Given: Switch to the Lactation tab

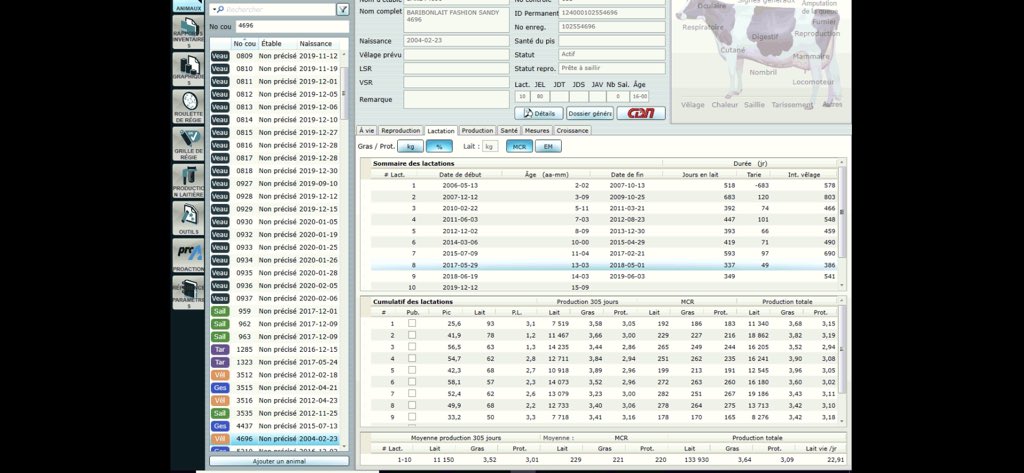Looking at the screenshot, I should pos(441,131).
